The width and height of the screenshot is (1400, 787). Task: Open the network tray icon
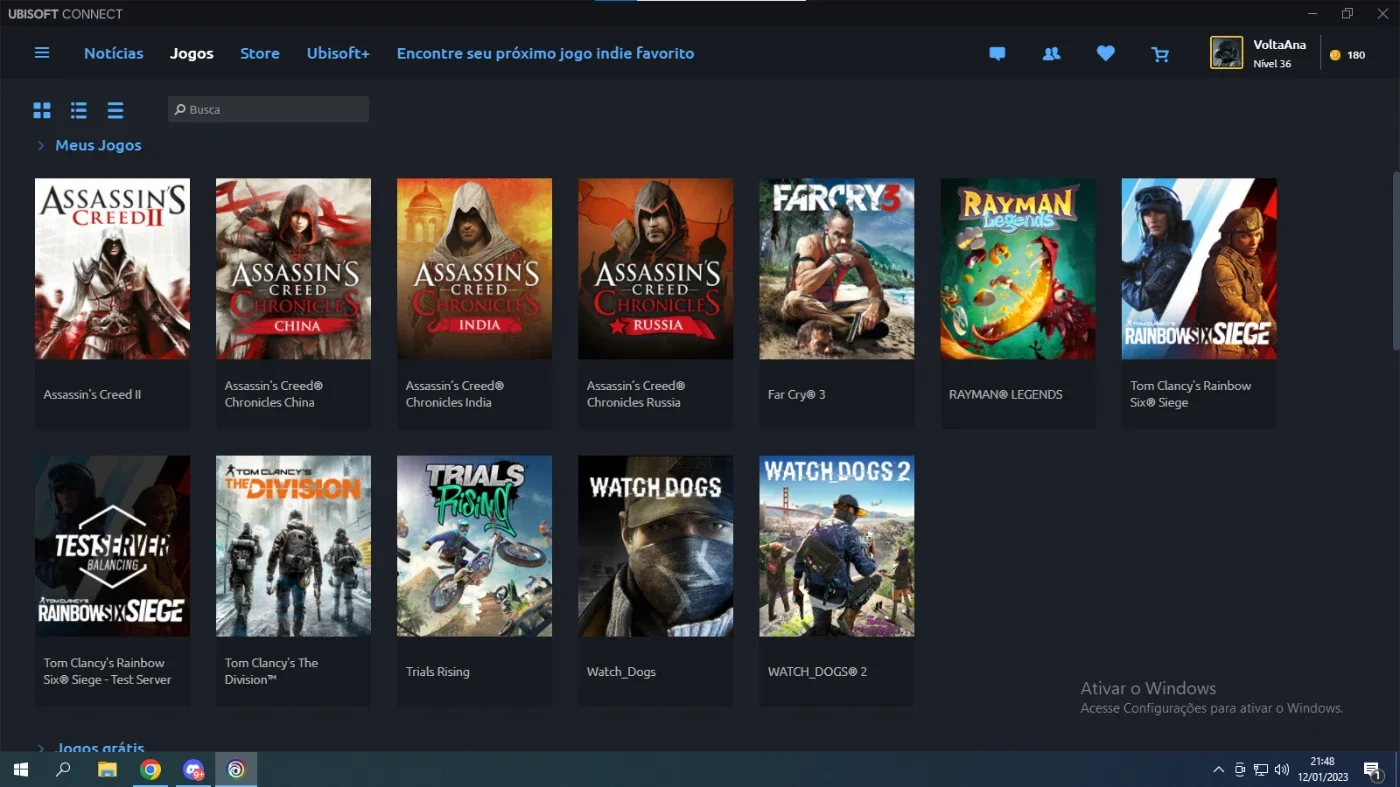pos(1261,770)
